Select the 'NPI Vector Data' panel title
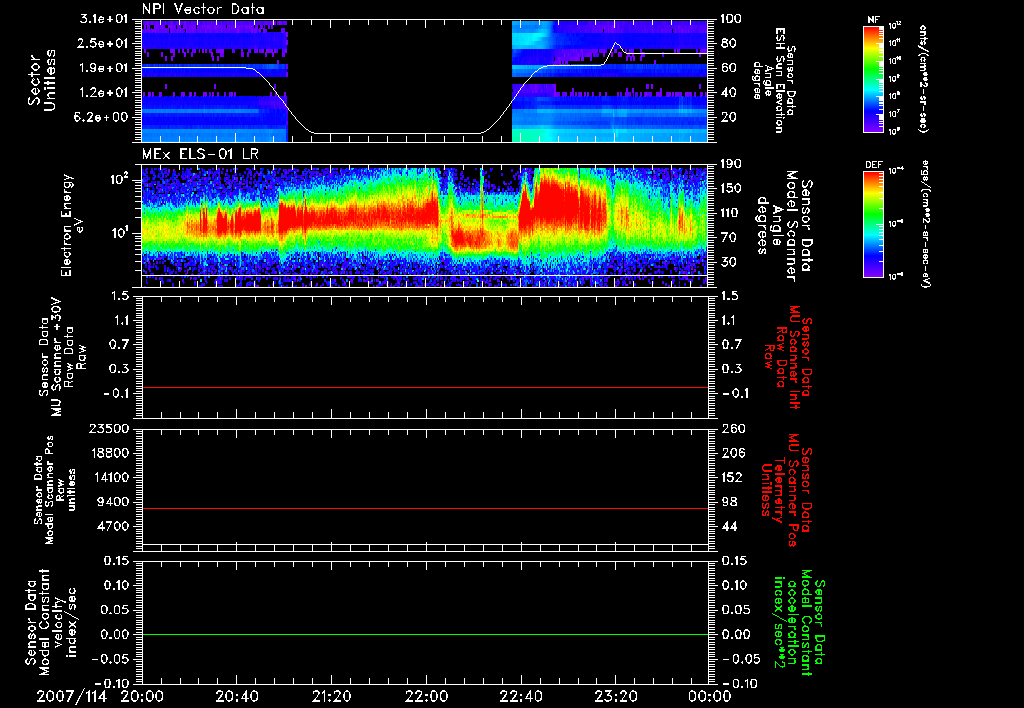 tap(203, 9)
